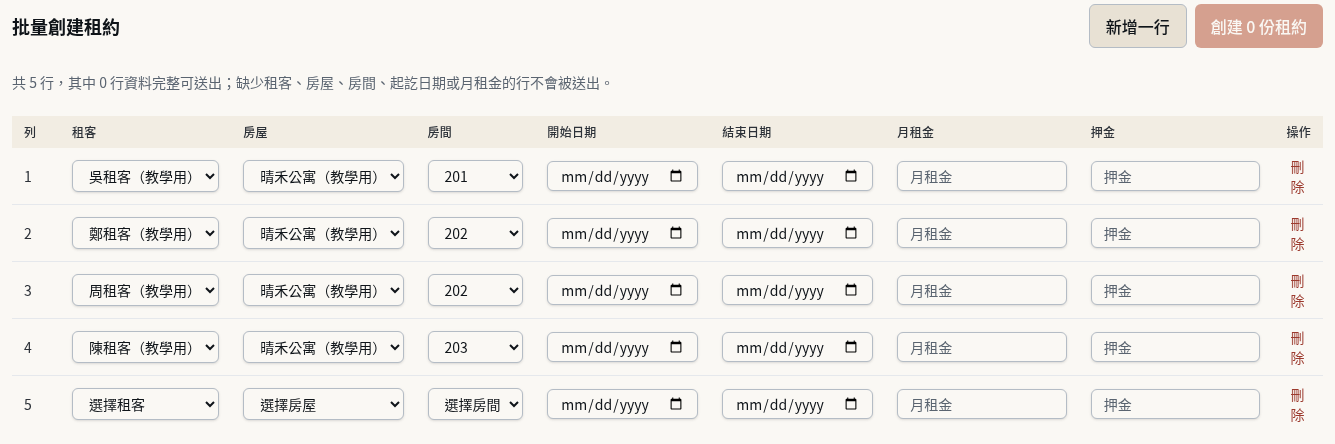
Task: Open room dropdown showing 203
Action: (x=475, y=347)
